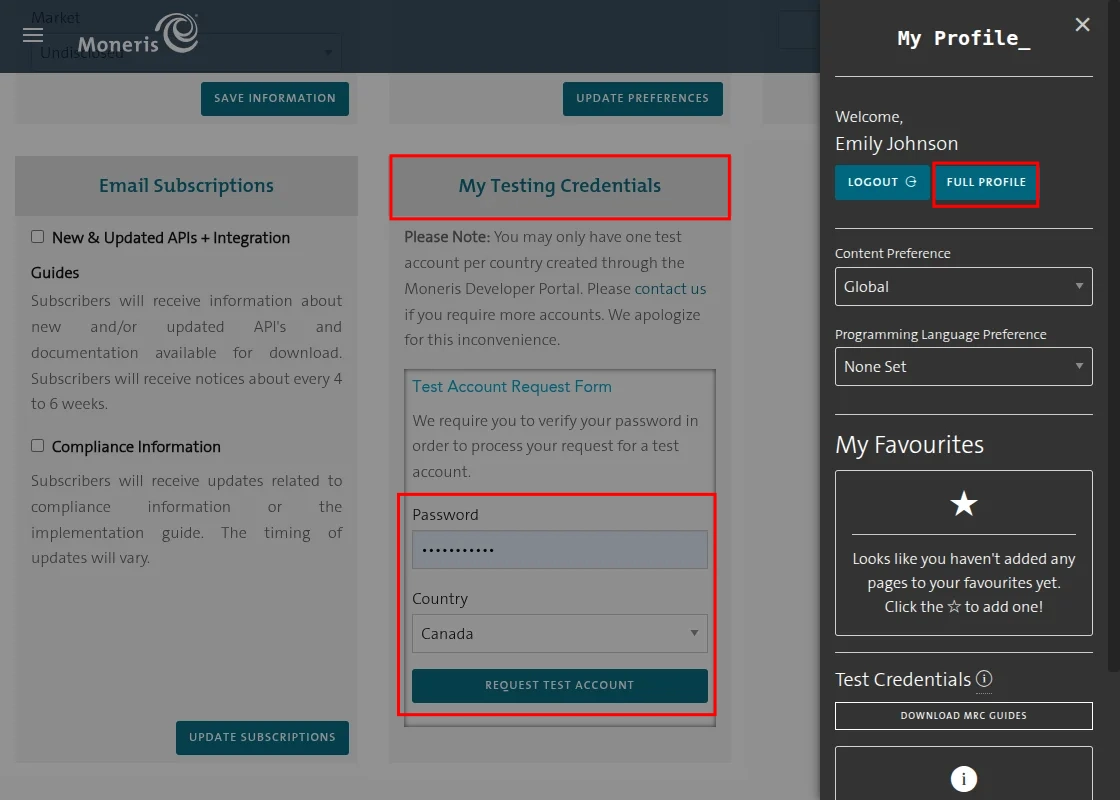Check the Compliance Information checkbox
1120x800 pixels.
click(x=38, y=446)
